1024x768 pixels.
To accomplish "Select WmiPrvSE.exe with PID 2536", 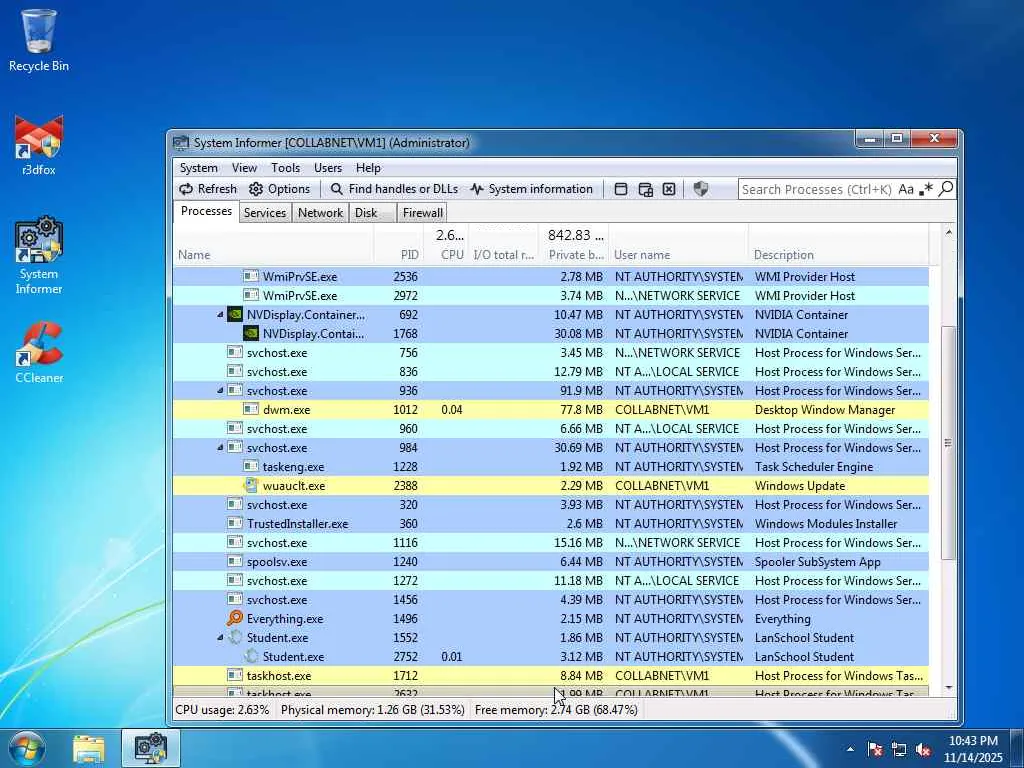I will tap(551, 277).
